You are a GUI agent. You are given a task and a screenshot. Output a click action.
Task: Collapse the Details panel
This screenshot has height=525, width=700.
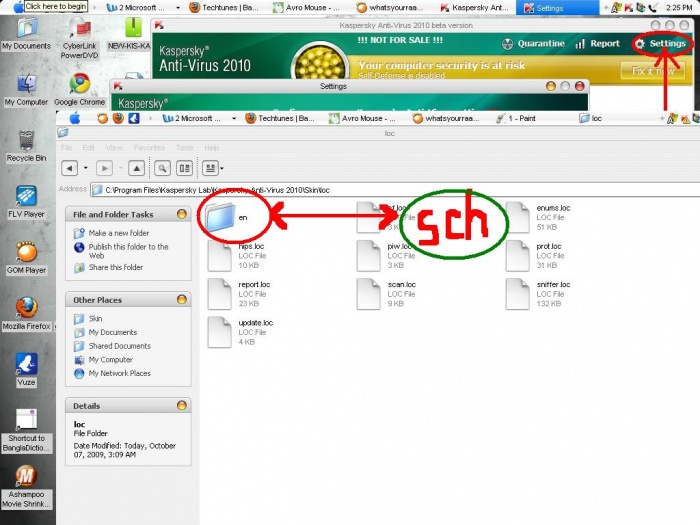point(182,405)
